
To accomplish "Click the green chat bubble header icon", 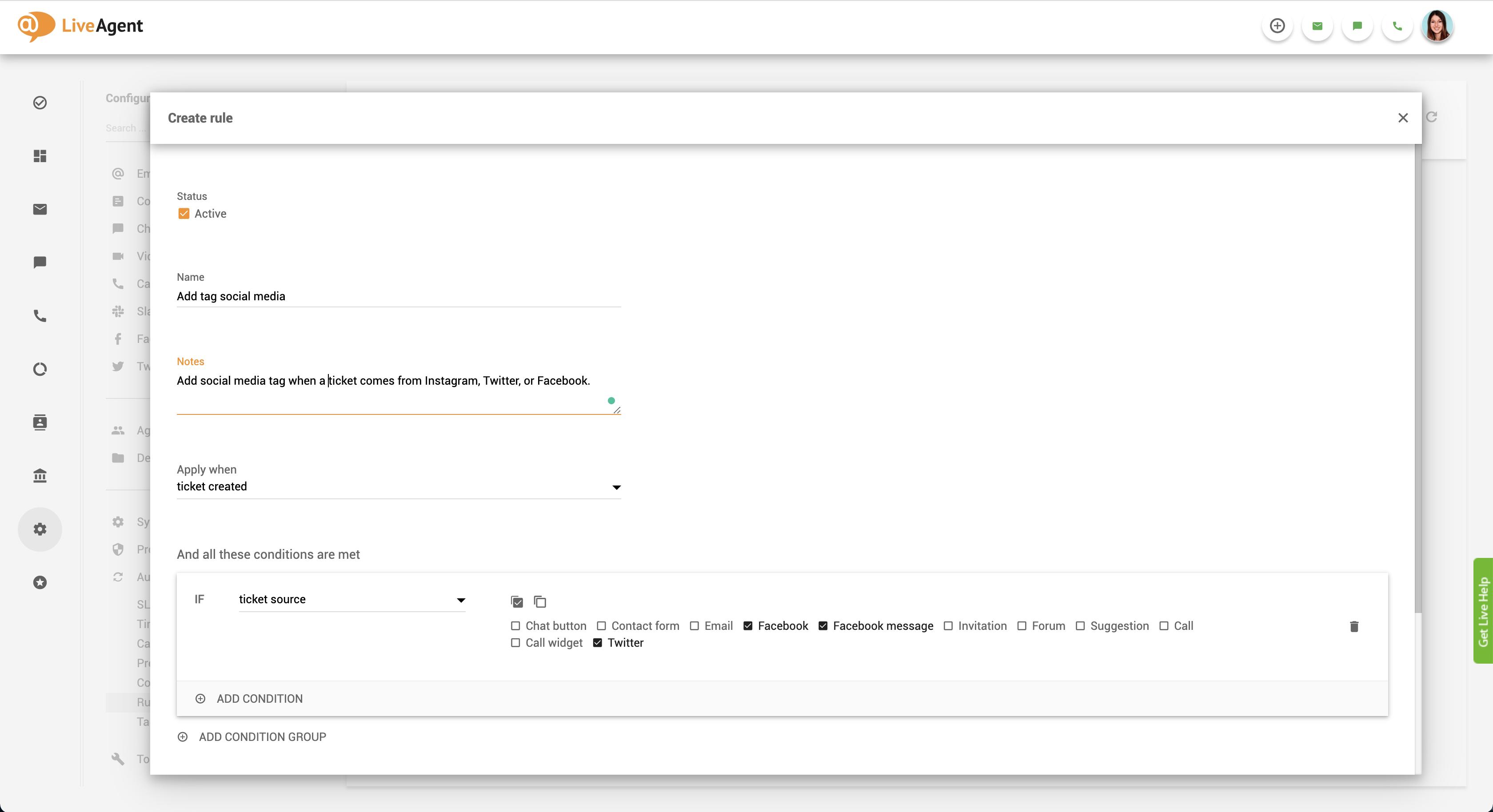I will click(1357, 26).
